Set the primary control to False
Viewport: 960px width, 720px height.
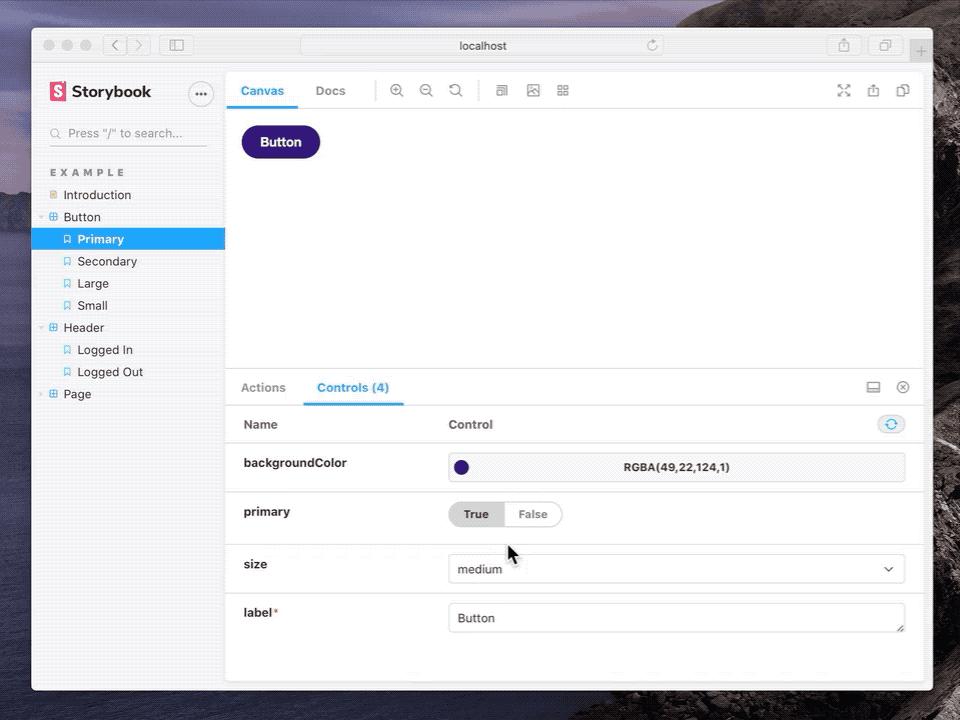pos(533,514)
